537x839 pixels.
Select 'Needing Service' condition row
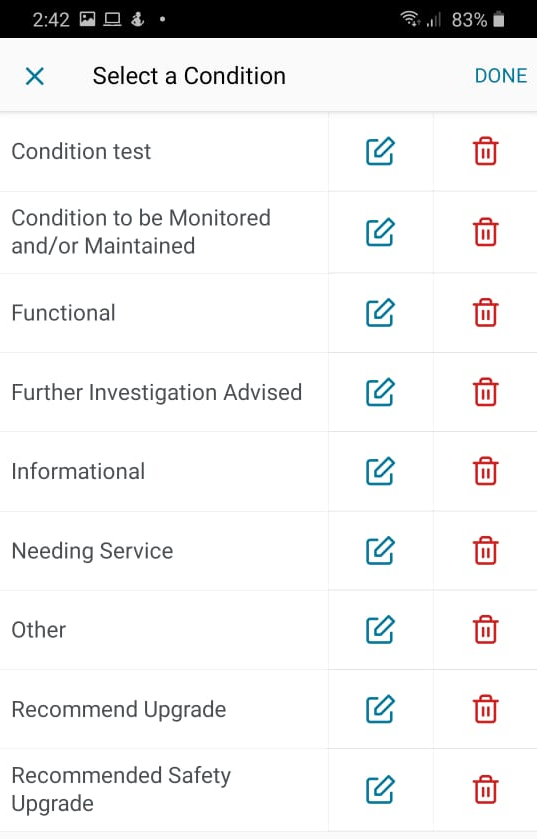click(164, 551)
